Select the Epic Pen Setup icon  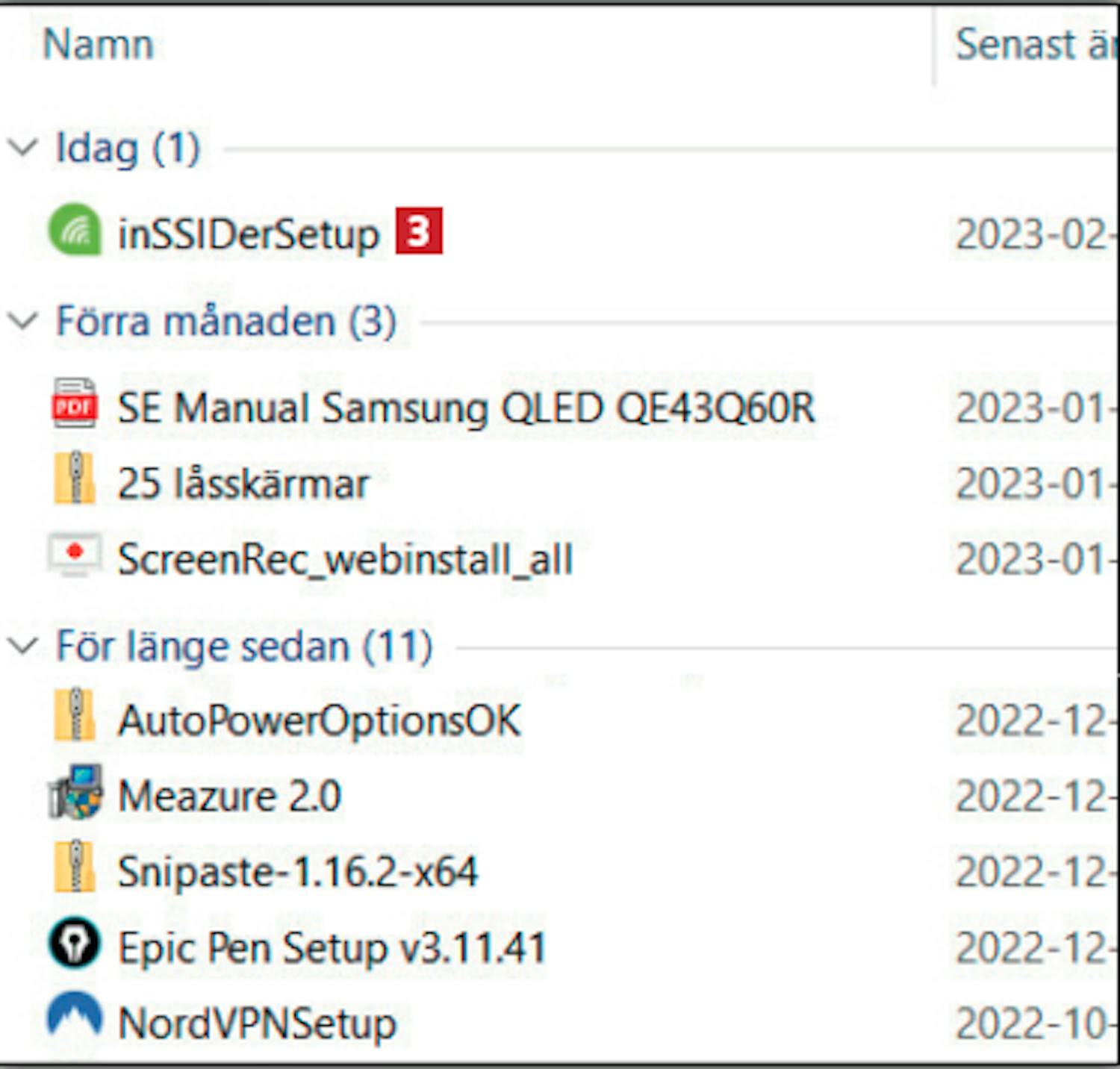74,944
